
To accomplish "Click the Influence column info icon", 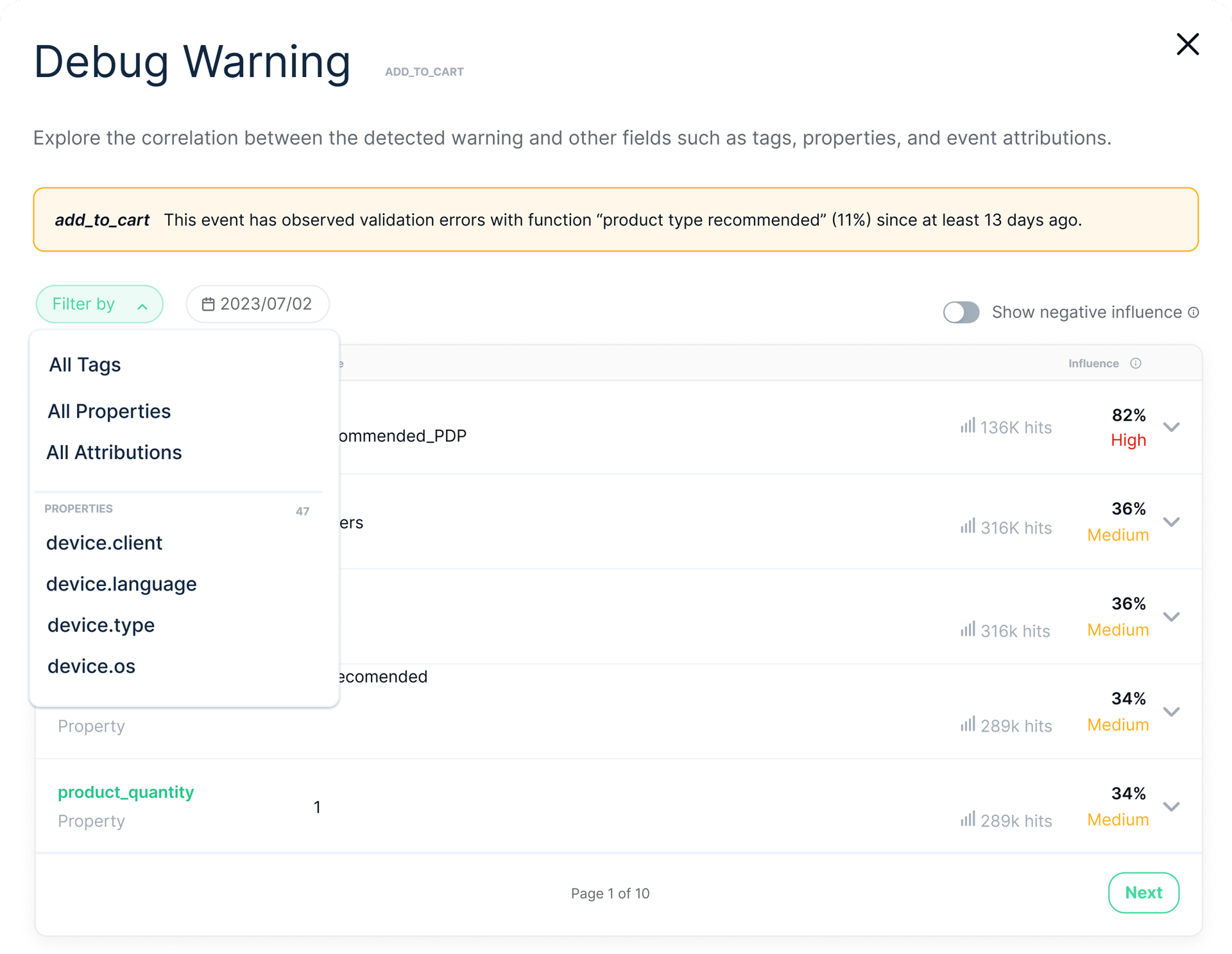I will [x=1135, y=363].
